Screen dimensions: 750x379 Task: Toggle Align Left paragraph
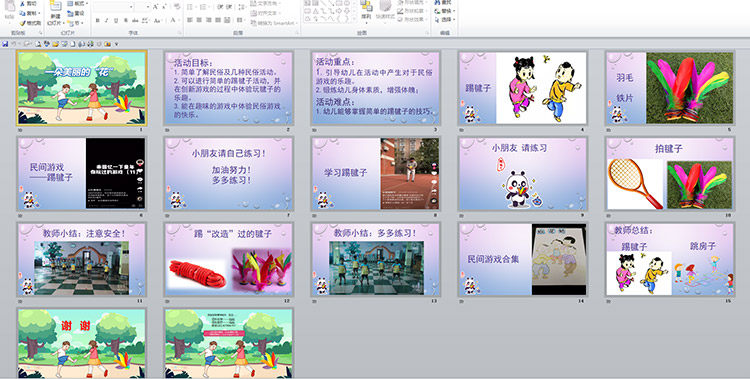point(189,20)
